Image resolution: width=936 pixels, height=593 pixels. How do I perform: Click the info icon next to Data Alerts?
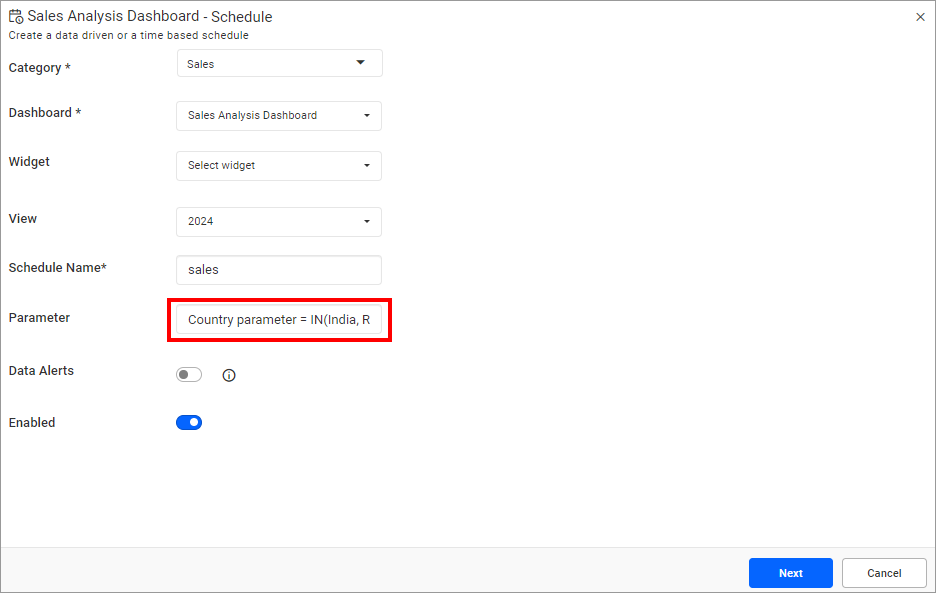coord(229,375)
